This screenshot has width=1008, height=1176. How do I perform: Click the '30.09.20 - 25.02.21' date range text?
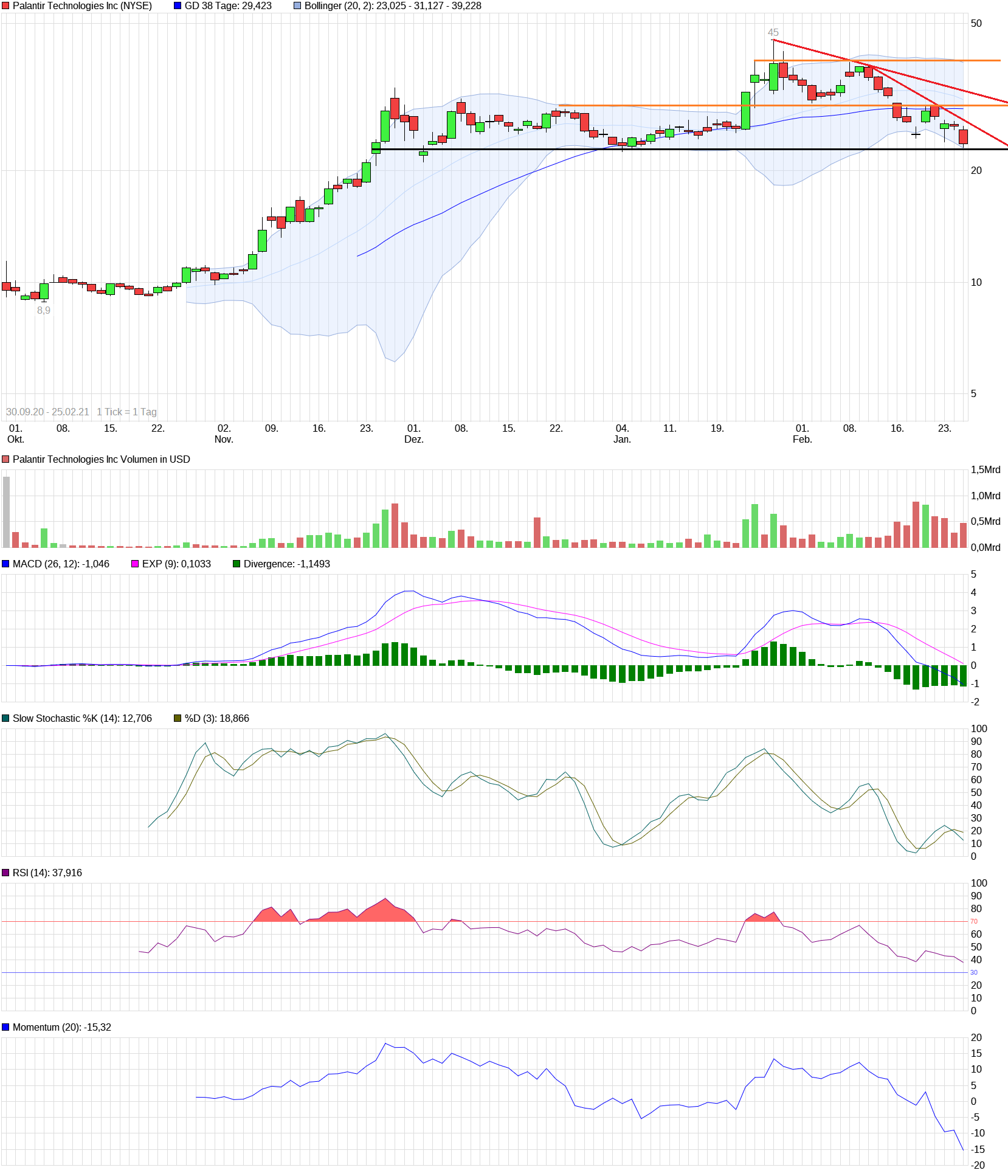(x=47, y=412)
